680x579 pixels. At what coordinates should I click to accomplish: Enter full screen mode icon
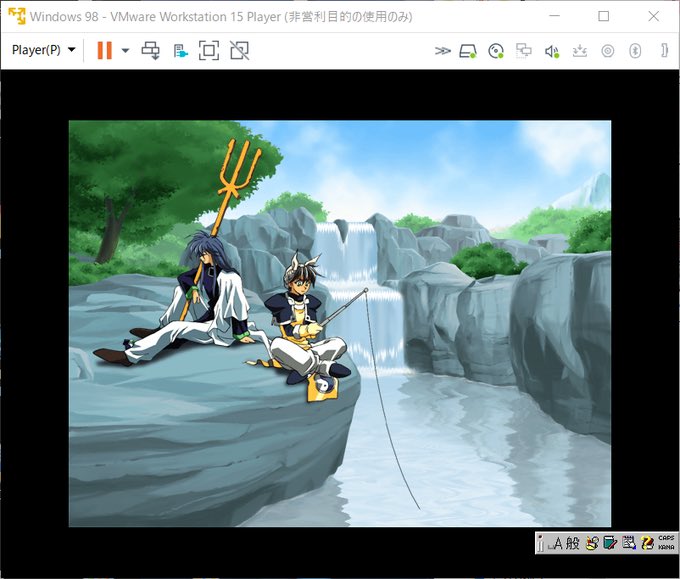209,50
